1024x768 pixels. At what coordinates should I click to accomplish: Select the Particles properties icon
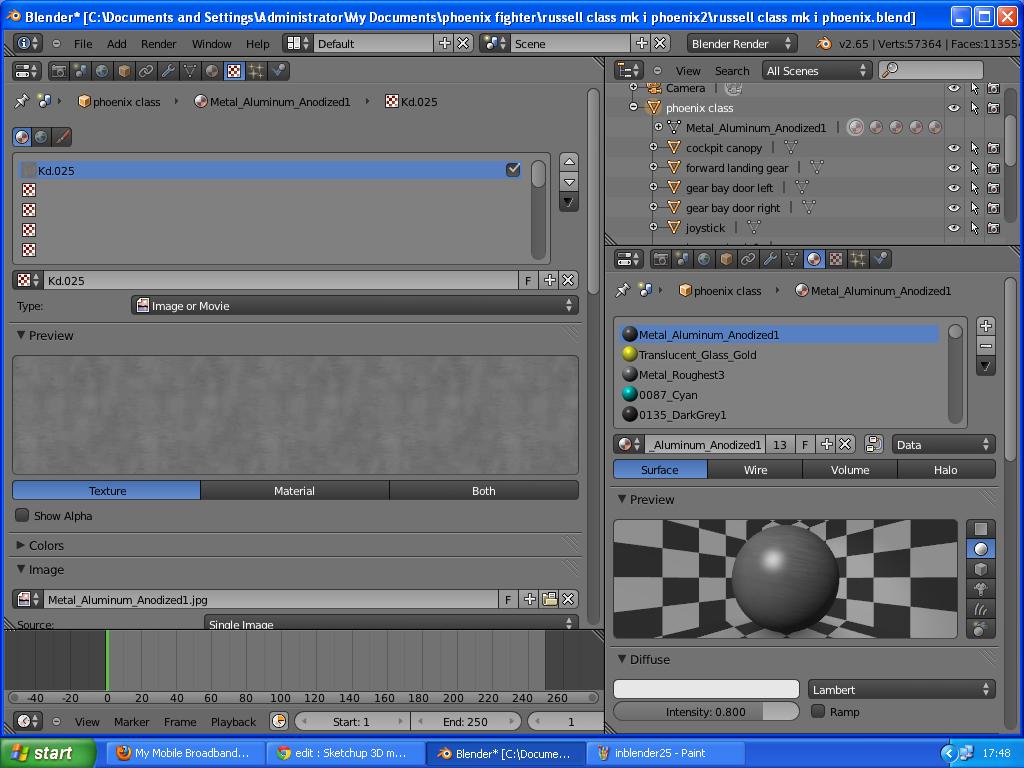(x=857, y=258)
